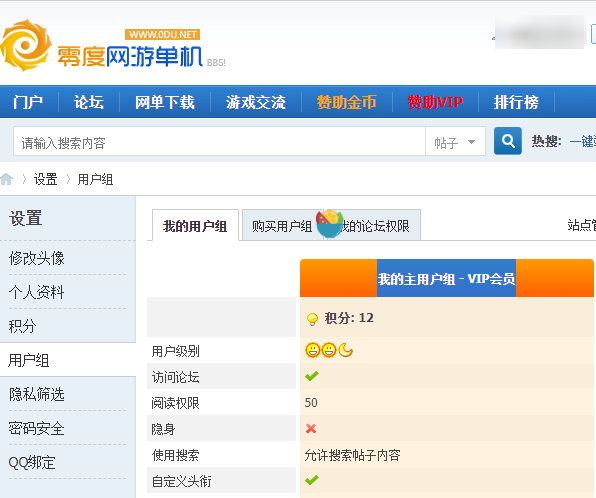596x498 pixels.
Task: Open 赞助金币 in the nav bar
Action: click(x=347, y=102)
